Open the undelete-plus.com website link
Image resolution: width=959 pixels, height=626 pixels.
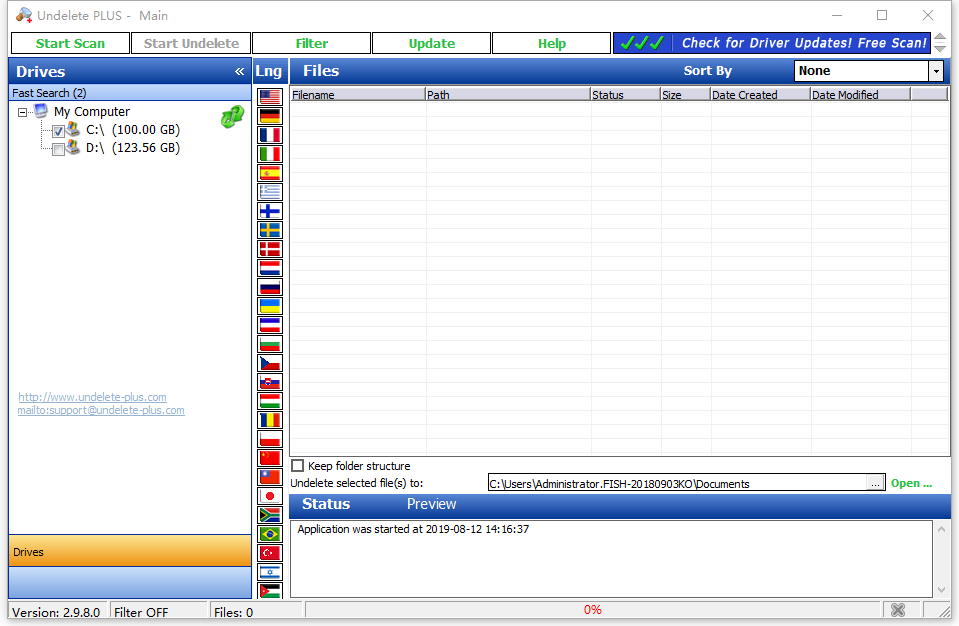click(92, 397)
